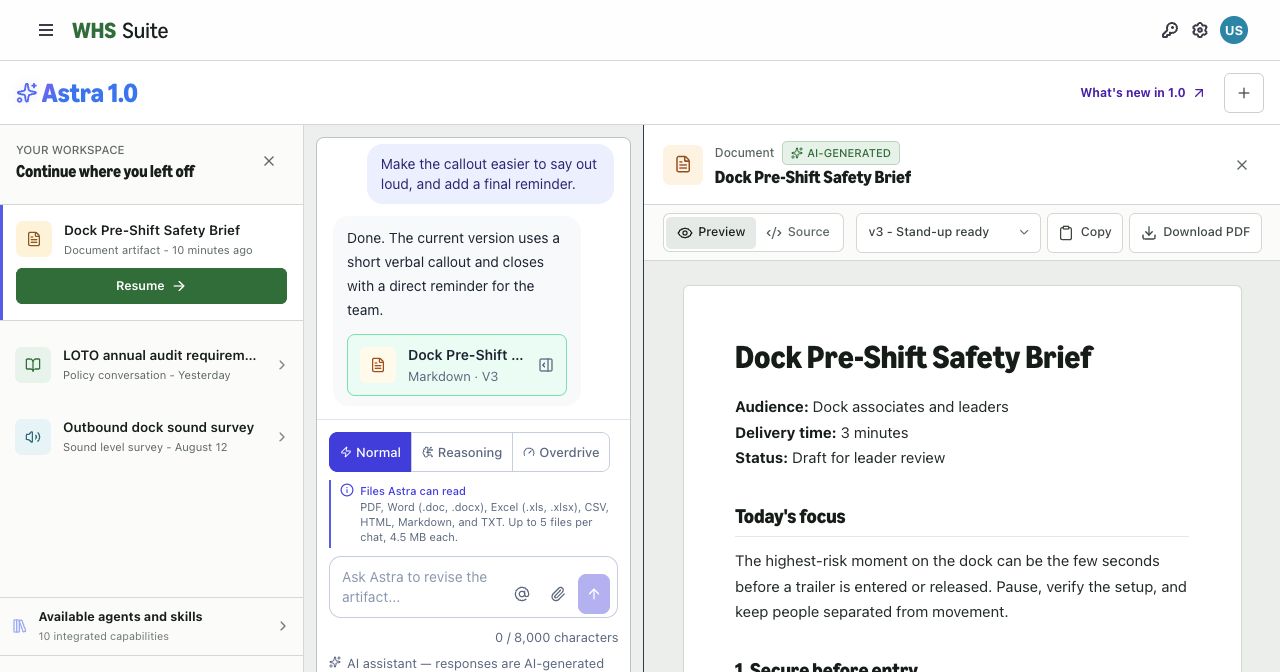Expand the Outbound dock sound survey chevron

(x=282, y=437)
